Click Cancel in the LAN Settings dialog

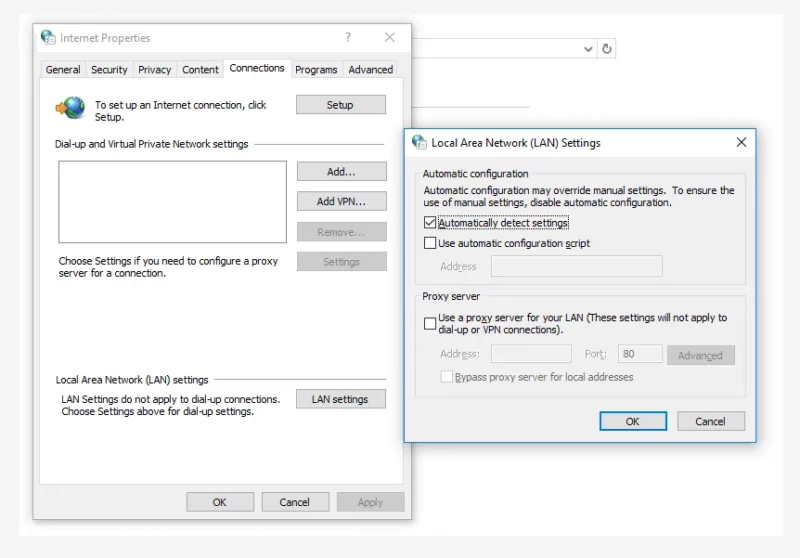[711, 421]
